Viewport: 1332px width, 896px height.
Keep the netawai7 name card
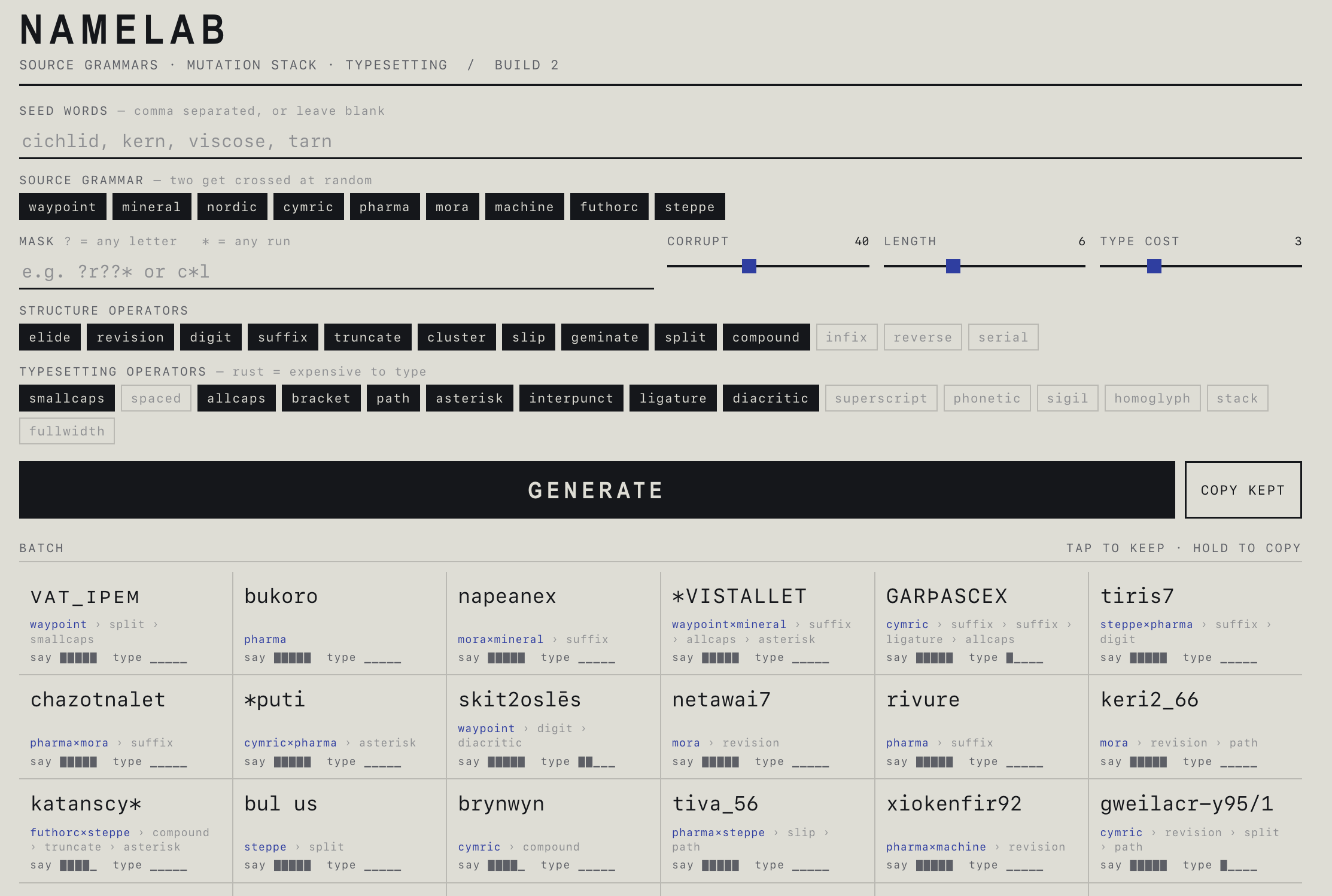coord(768,727)
